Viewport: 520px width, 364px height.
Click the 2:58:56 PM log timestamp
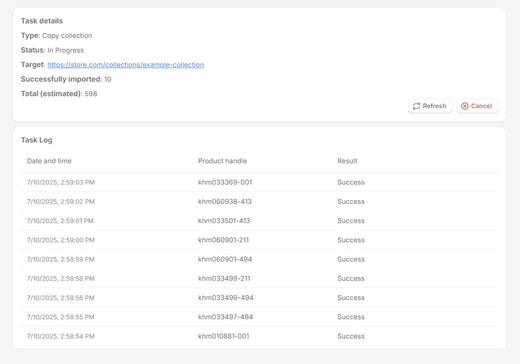(x=61, y=298)
